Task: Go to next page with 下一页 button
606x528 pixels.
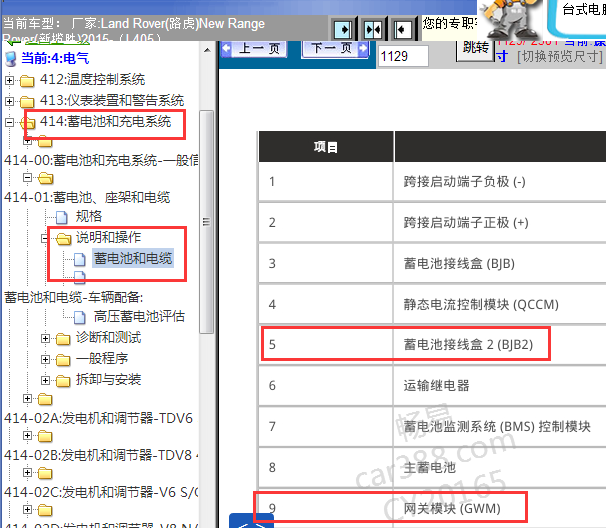Action: click(335, 49)
